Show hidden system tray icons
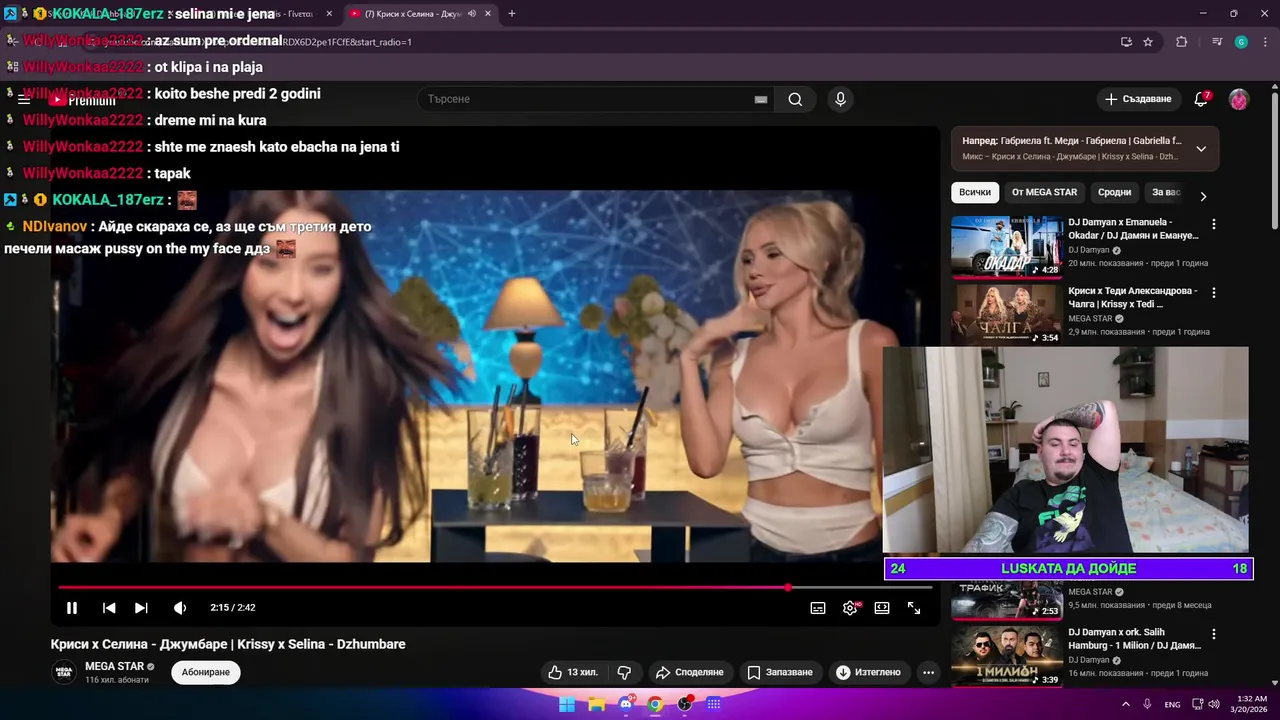 click(1125, 704)
